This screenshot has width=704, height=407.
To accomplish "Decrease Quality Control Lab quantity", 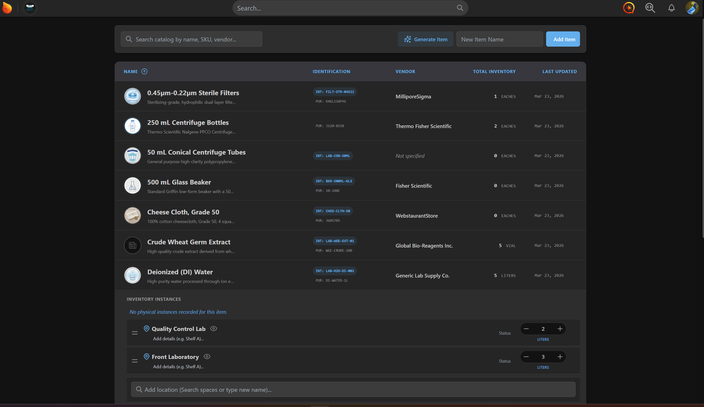I will pos(526,329).
